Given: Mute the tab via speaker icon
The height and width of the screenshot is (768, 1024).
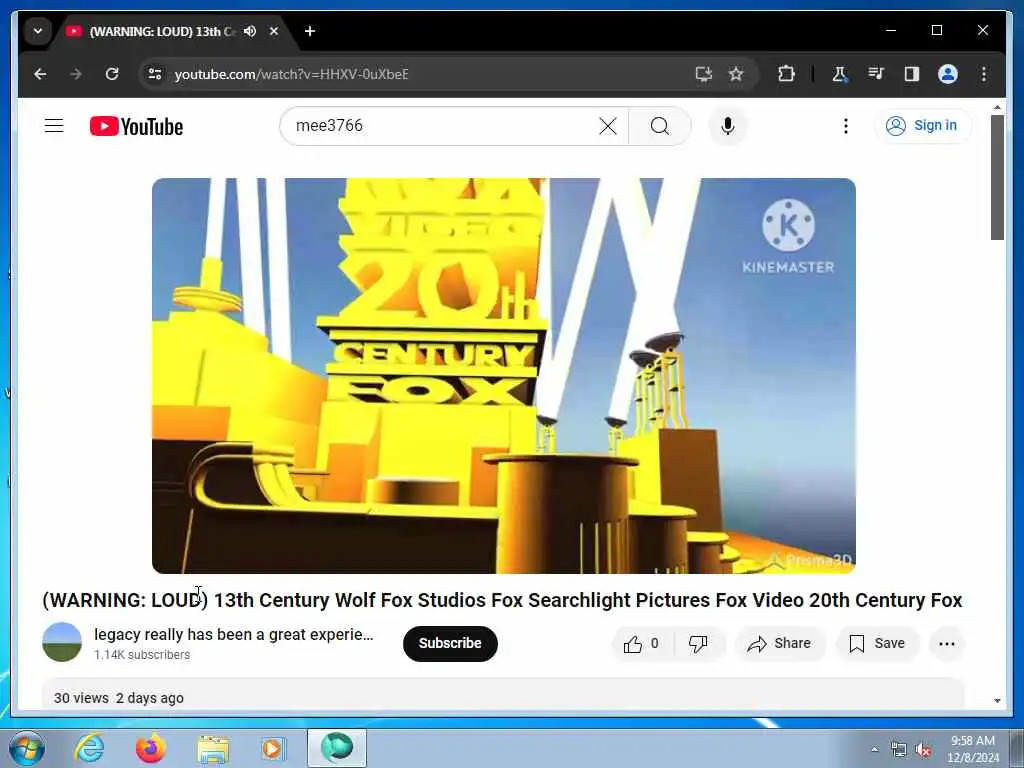Looking at the screenshot, I should [250, 31].
